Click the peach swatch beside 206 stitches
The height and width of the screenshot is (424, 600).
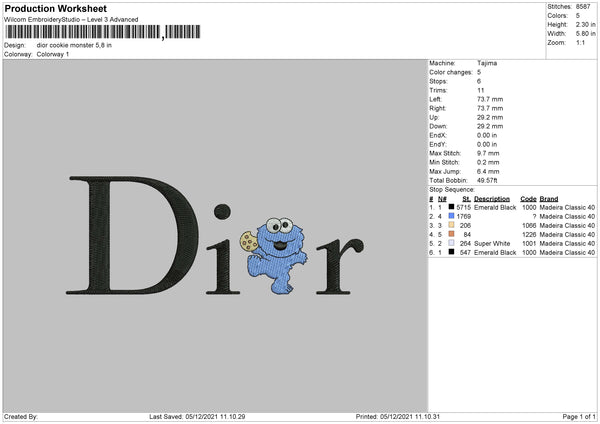[x=452, y=225]
